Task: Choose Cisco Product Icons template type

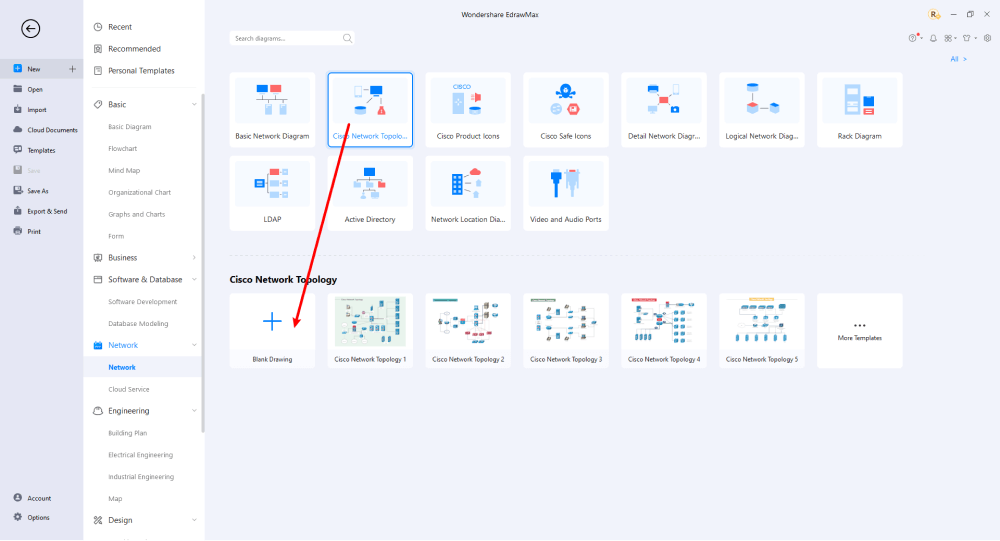Action: coord(468,110)
